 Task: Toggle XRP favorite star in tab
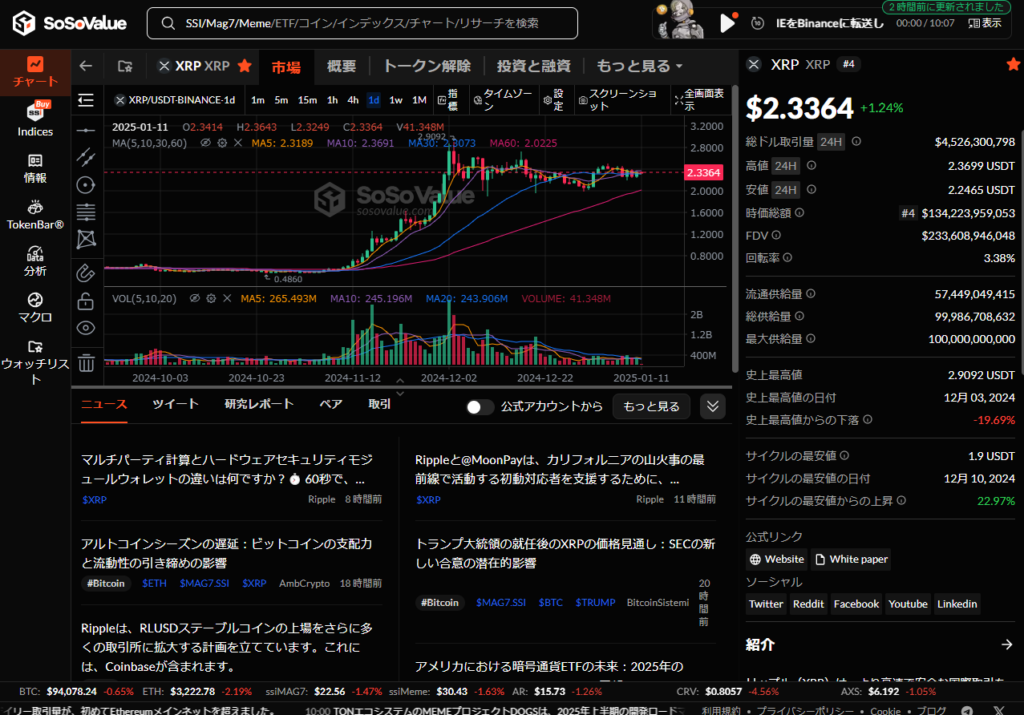pos(245,66)
